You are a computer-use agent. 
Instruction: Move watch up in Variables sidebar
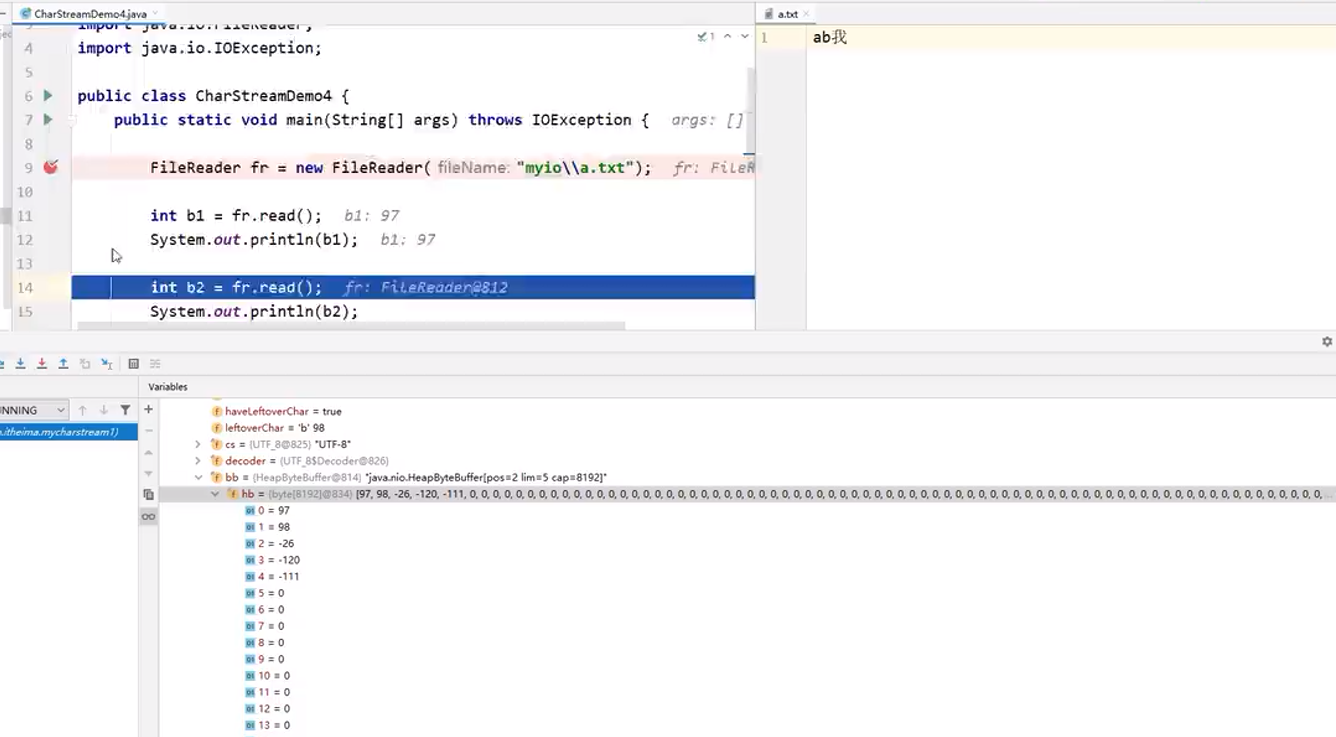tap(148, 453)
